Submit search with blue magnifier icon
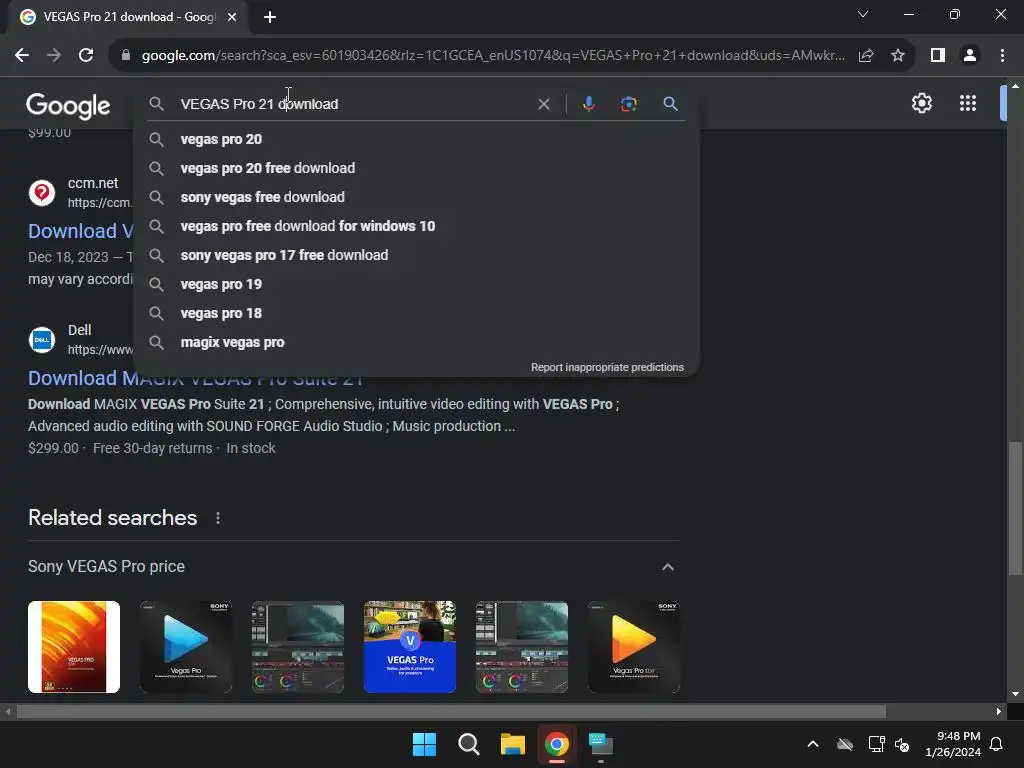Image resolution: width=1024 pixels, height=768 pixels. [x=670, y=104]
